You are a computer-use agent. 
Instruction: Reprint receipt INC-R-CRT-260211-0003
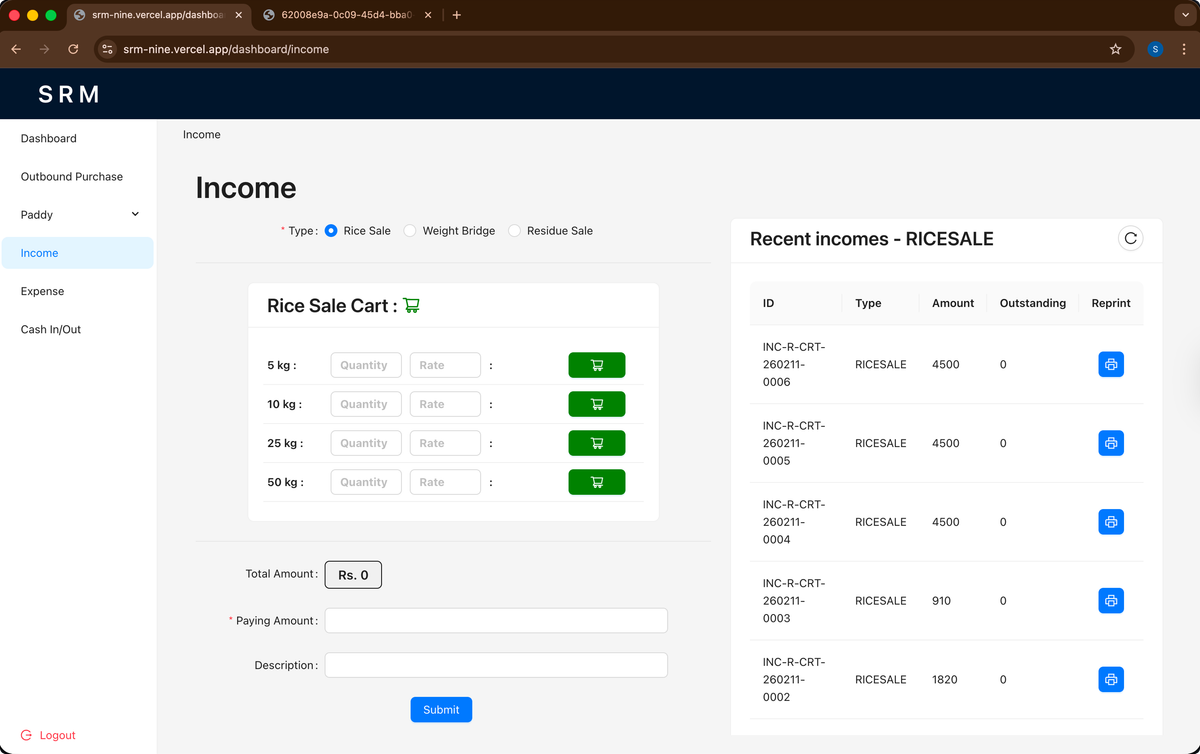[1111, 601]
